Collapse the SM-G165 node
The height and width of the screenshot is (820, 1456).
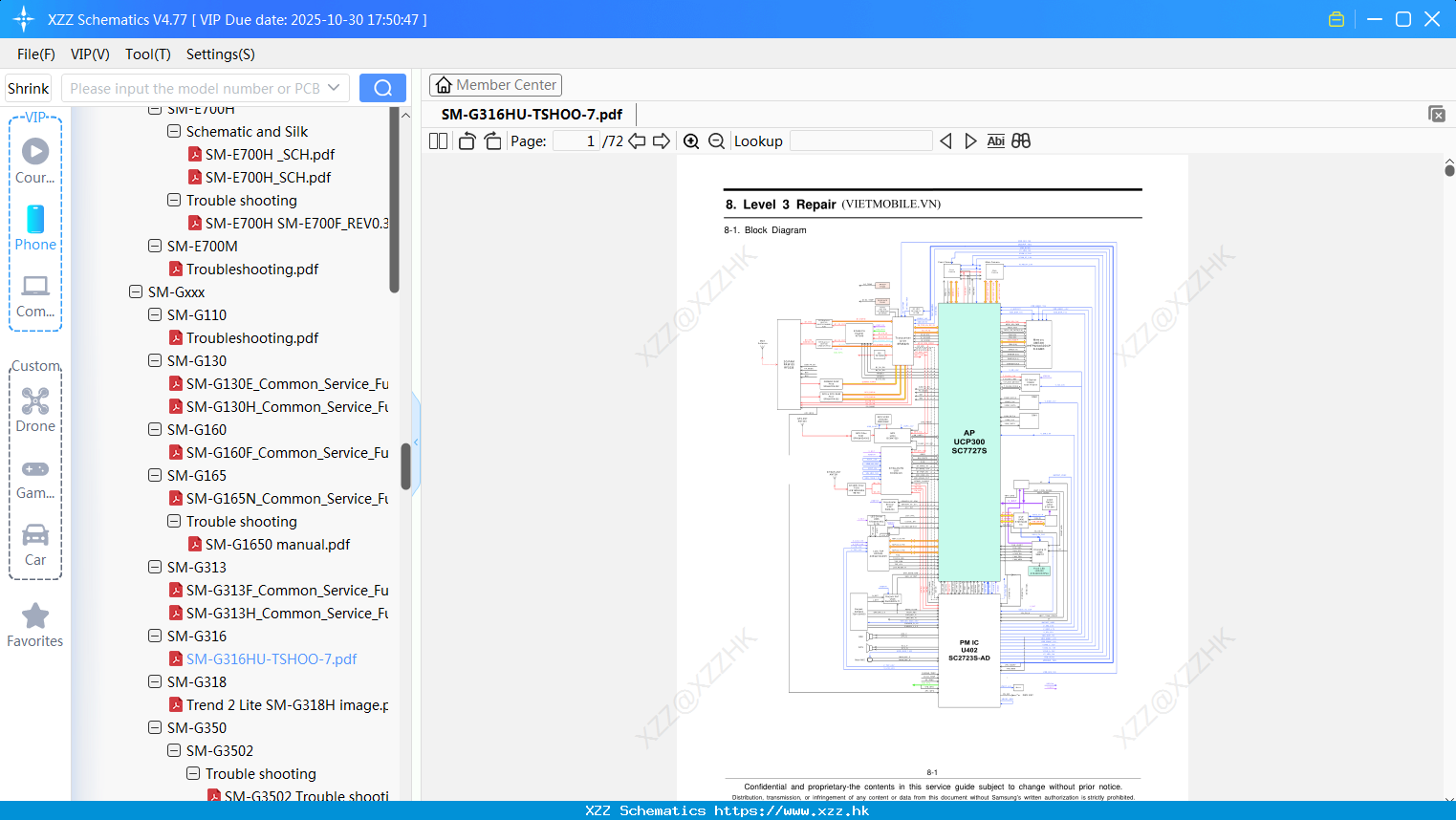click(155, 475)
